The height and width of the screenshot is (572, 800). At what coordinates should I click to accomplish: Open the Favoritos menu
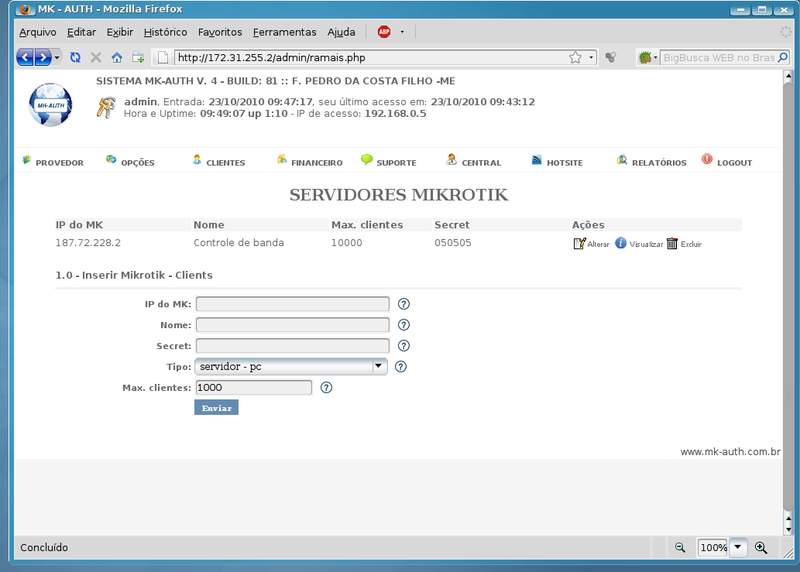(220, 32)
